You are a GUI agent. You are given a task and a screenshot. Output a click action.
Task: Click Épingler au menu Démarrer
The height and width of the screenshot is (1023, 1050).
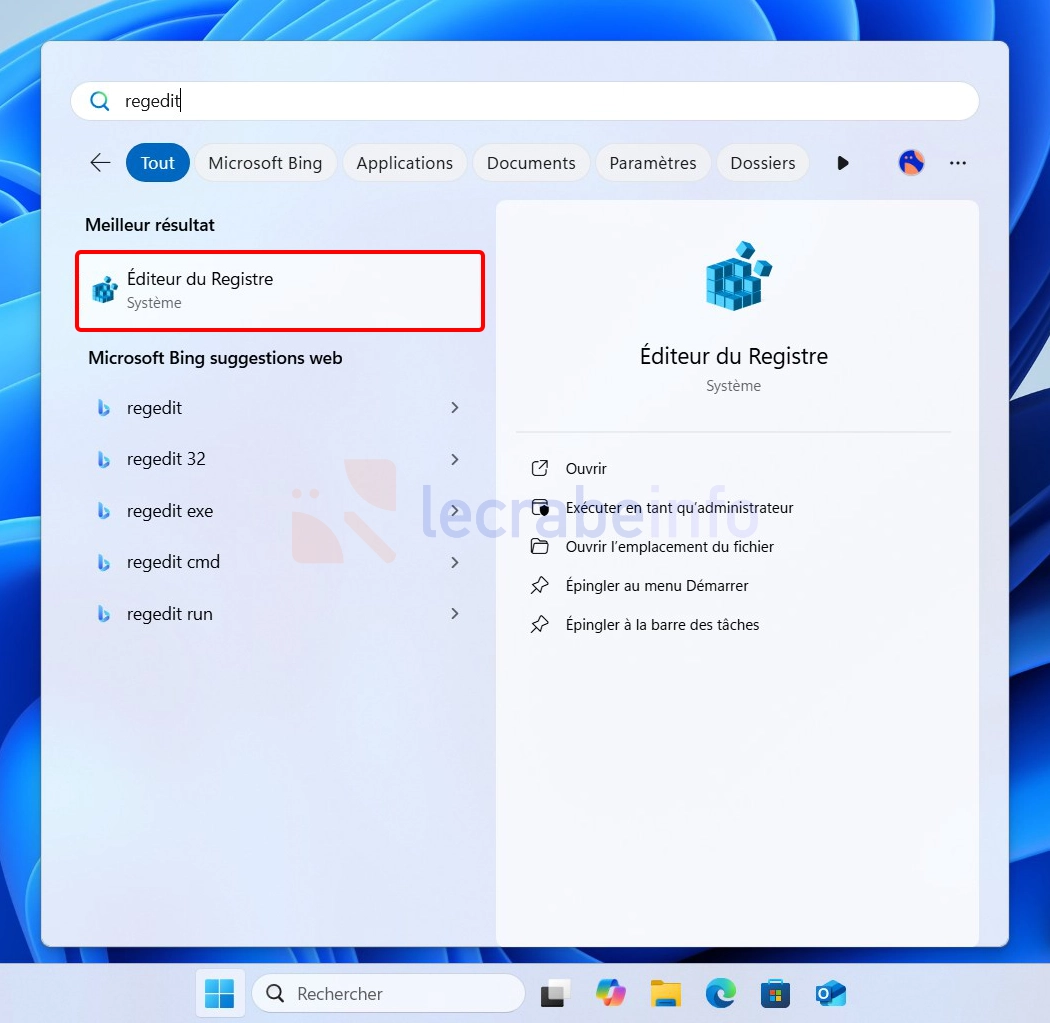click(x=657, y=586)
